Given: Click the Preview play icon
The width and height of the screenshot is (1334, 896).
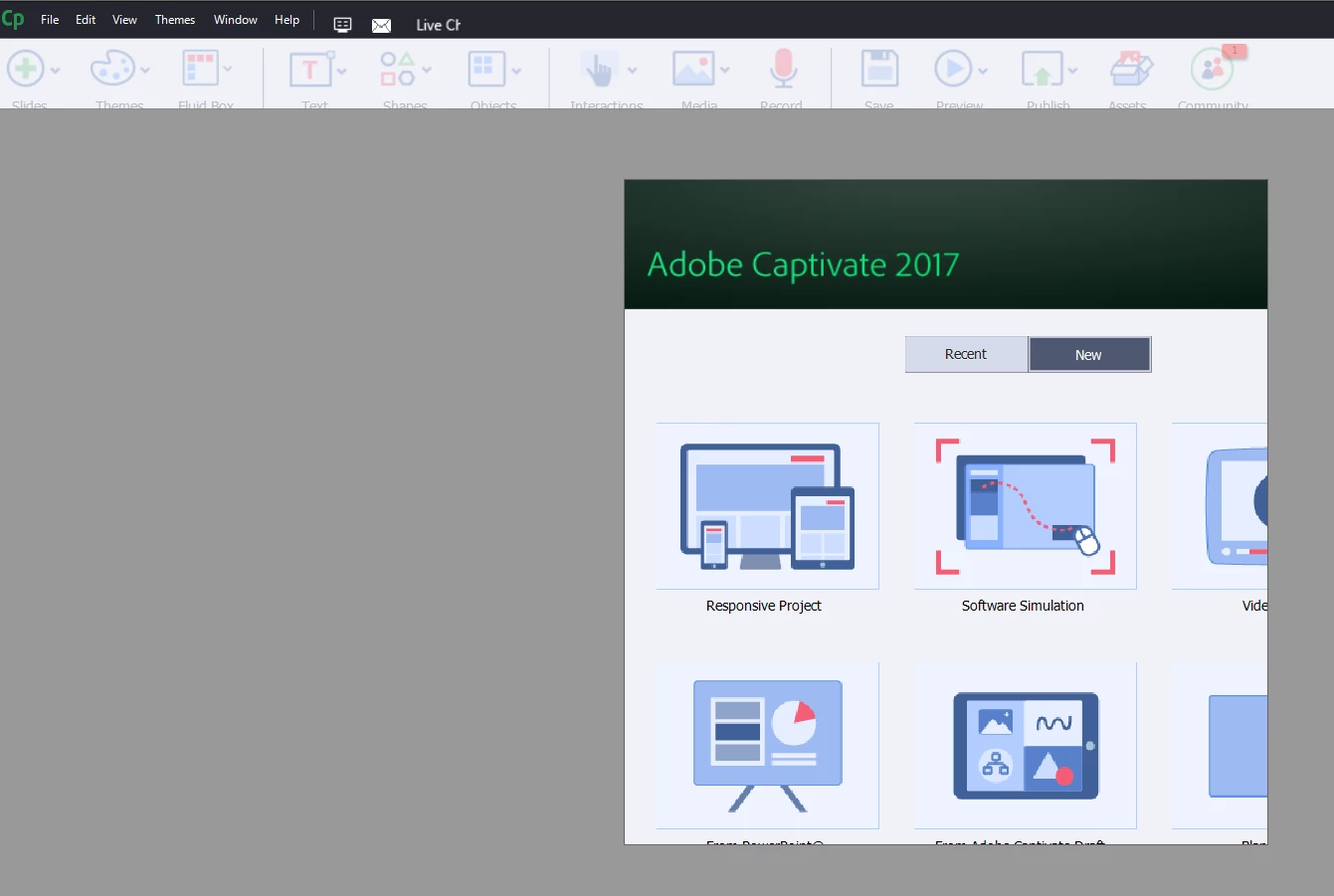Looking at the screenshot, I should [953, 70].
